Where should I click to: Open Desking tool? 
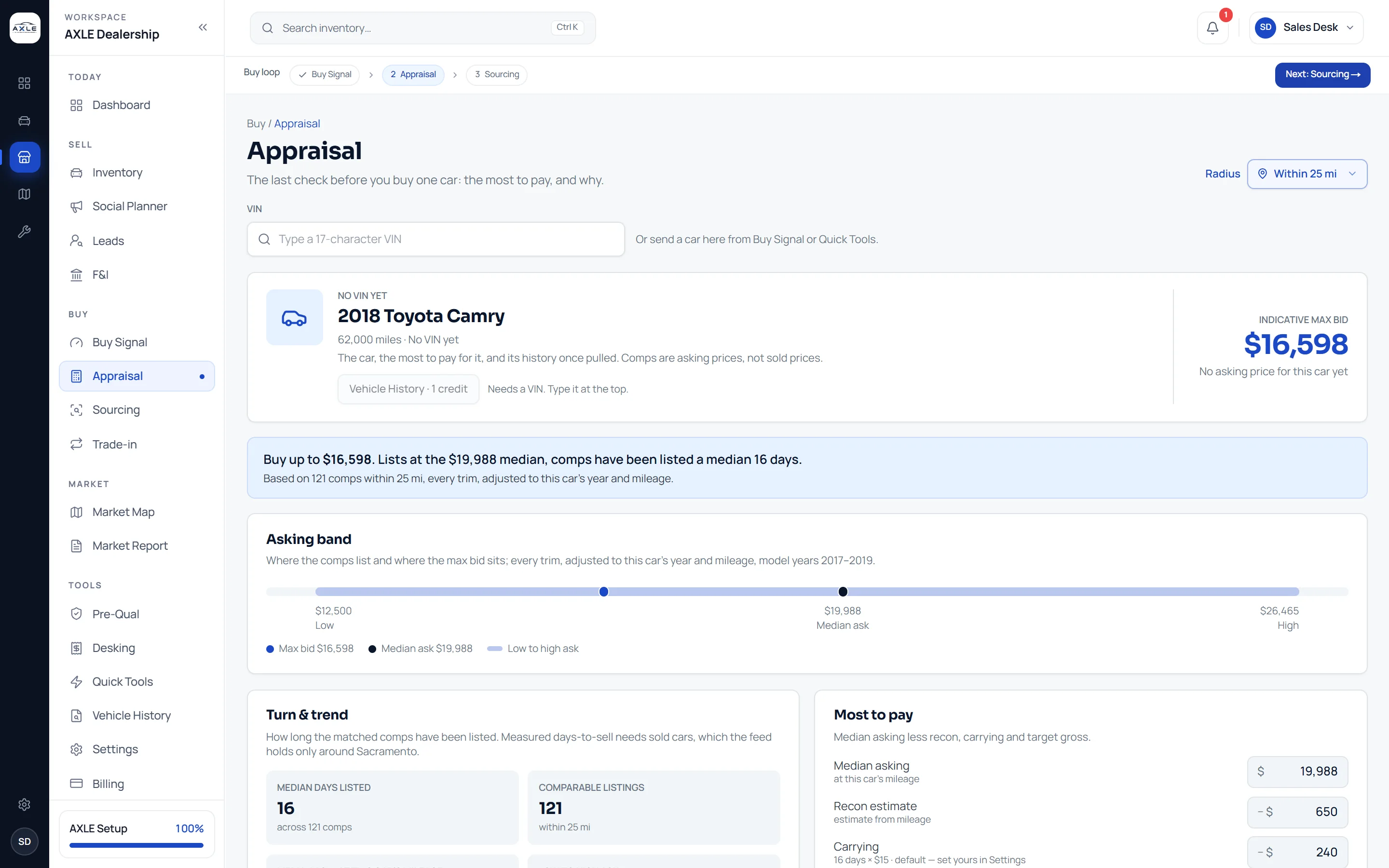pyautogui.click(x=136, y=648)
